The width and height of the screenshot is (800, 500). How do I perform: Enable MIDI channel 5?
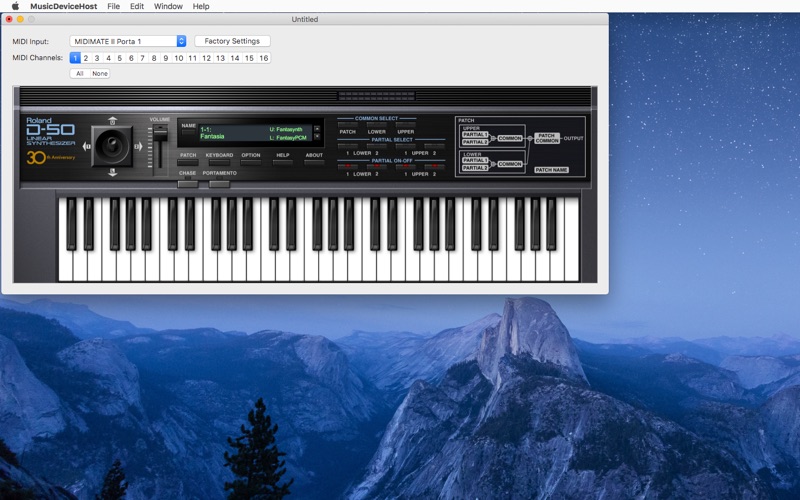point(120,58)
